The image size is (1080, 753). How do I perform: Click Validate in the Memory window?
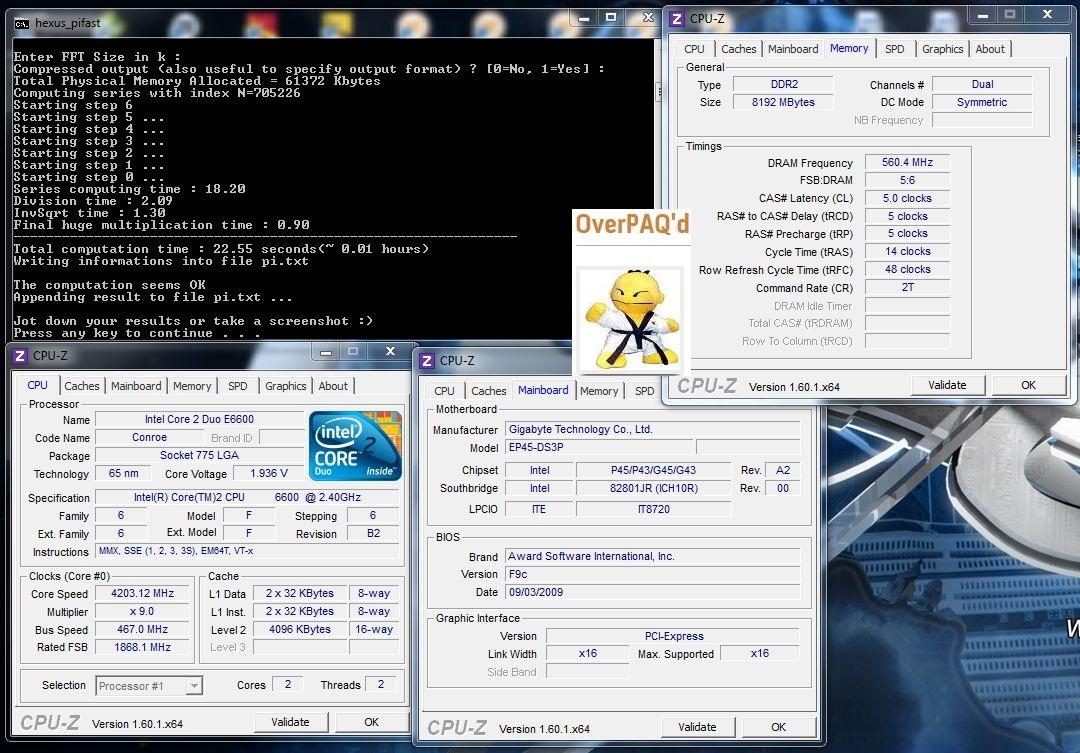coord(947,385)
